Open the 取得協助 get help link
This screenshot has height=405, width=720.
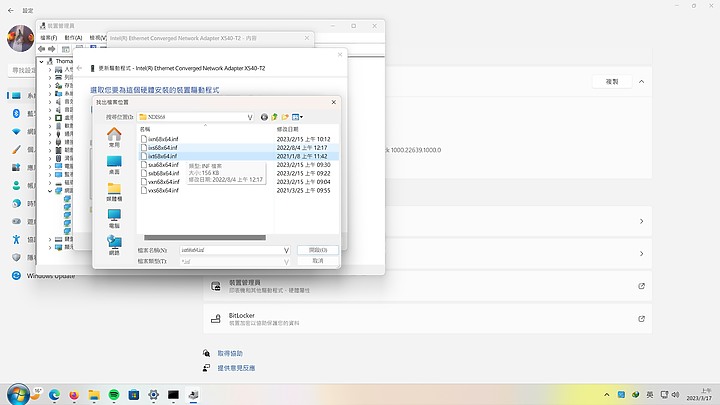pos(230,353)
